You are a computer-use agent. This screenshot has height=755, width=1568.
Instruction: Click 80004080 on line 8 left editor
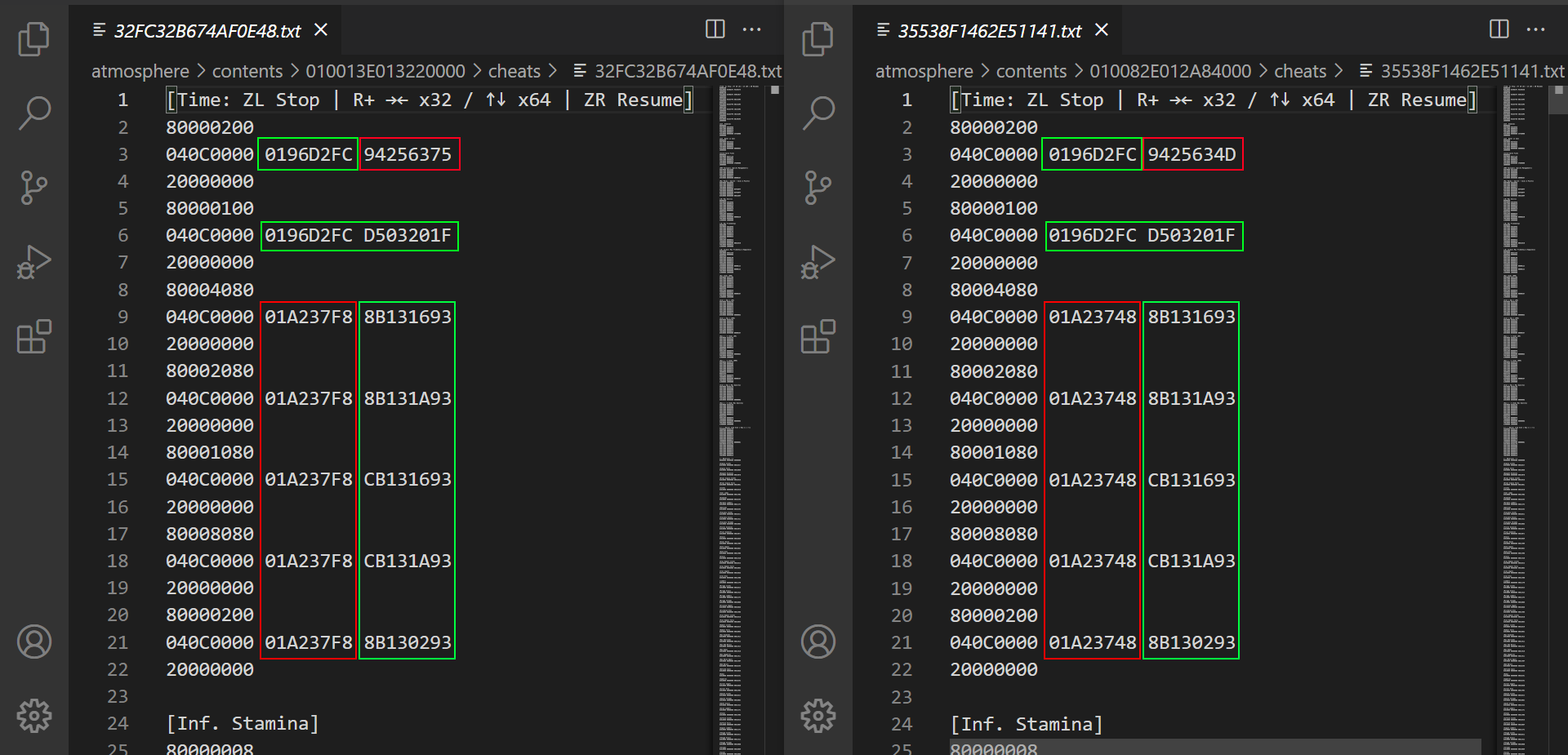210,290
